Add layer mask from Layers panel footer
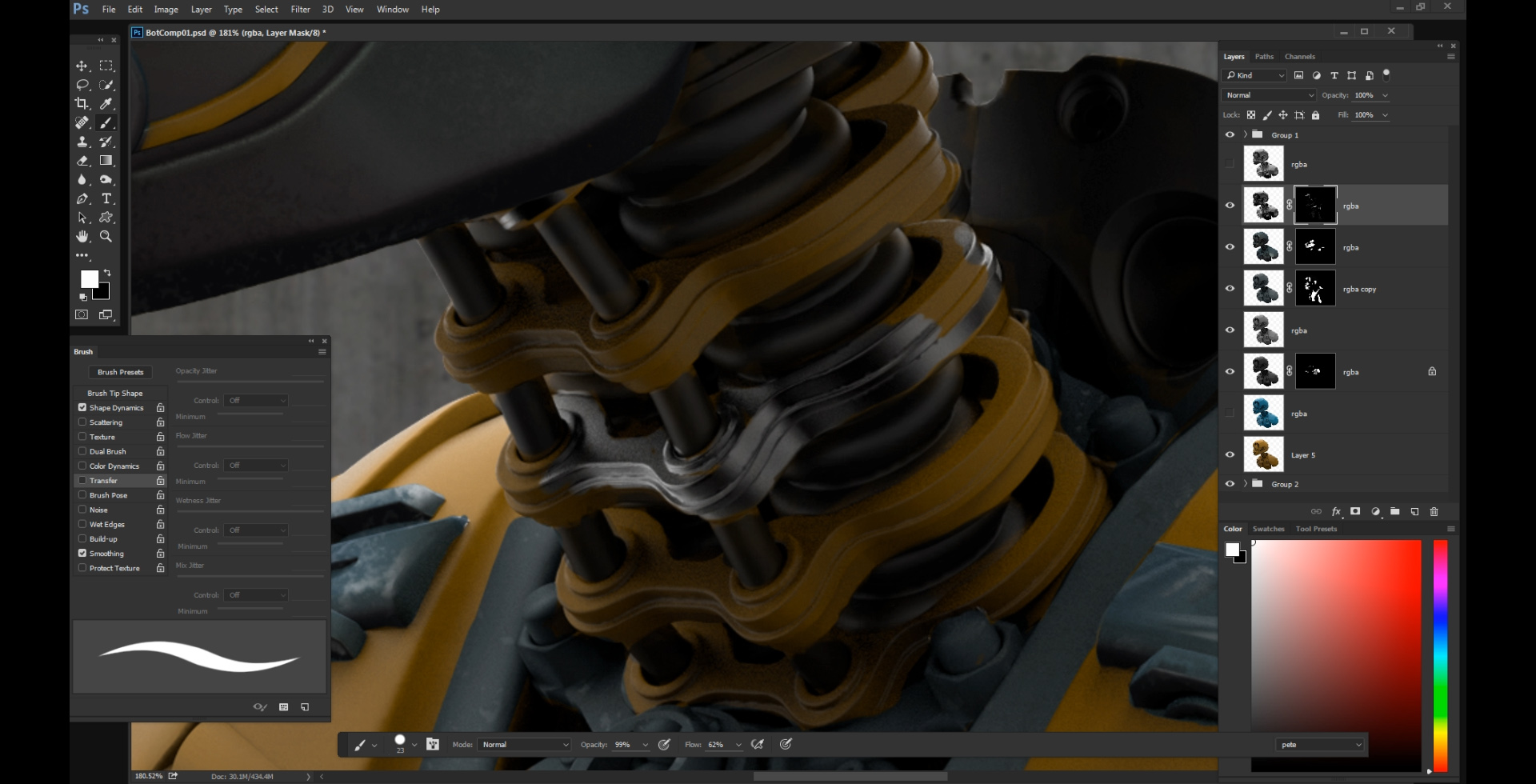This screenshot has width=1536, height=784. pos(1355,511)
